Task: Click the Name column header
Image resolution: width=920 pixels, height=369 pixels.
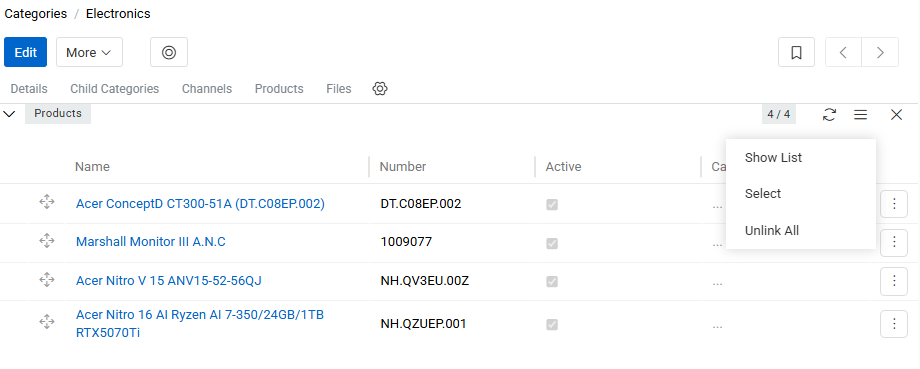Action: pyautogui.click(x=92, y=167)
